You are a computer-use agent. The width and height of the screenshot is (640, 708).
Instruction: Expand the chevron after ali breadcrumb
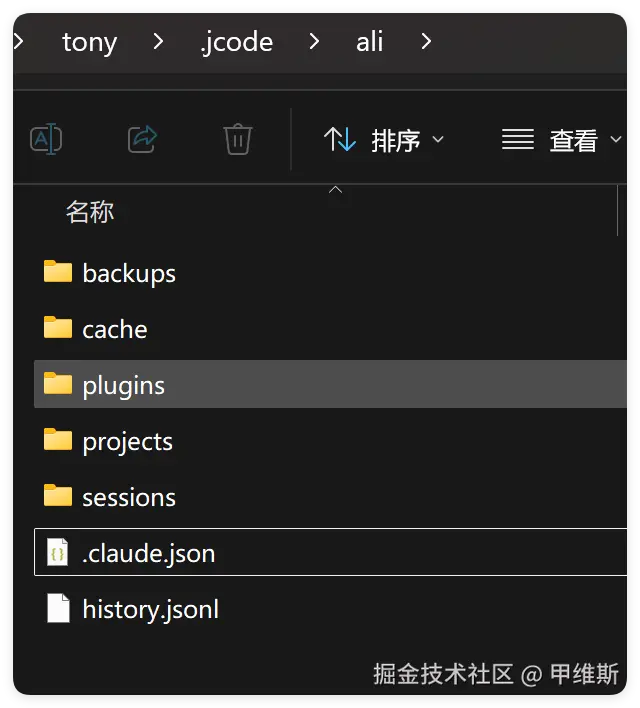[427, 42]
